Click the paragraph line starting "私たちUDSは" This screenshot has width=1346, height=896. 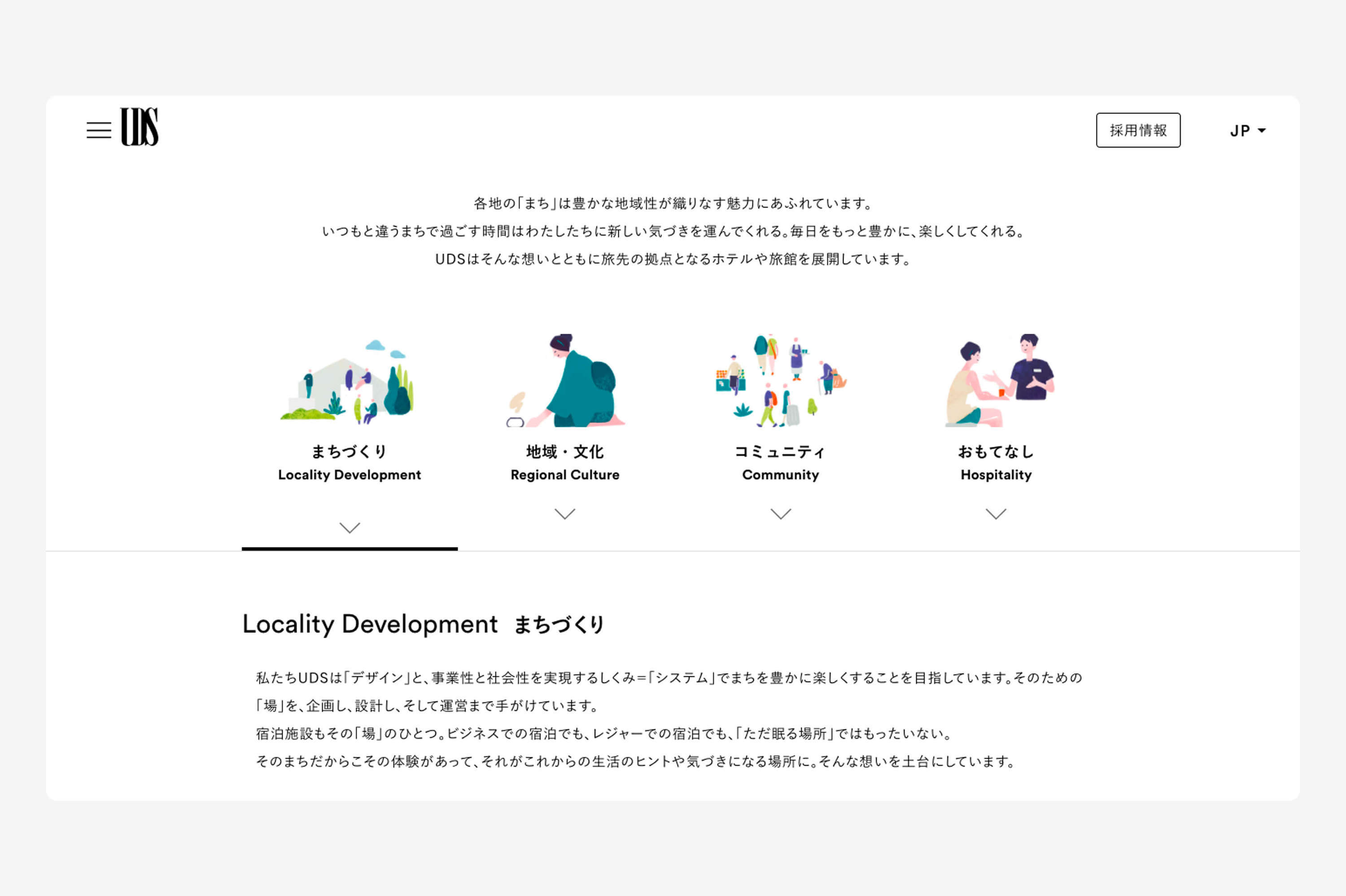coord(669,679)
